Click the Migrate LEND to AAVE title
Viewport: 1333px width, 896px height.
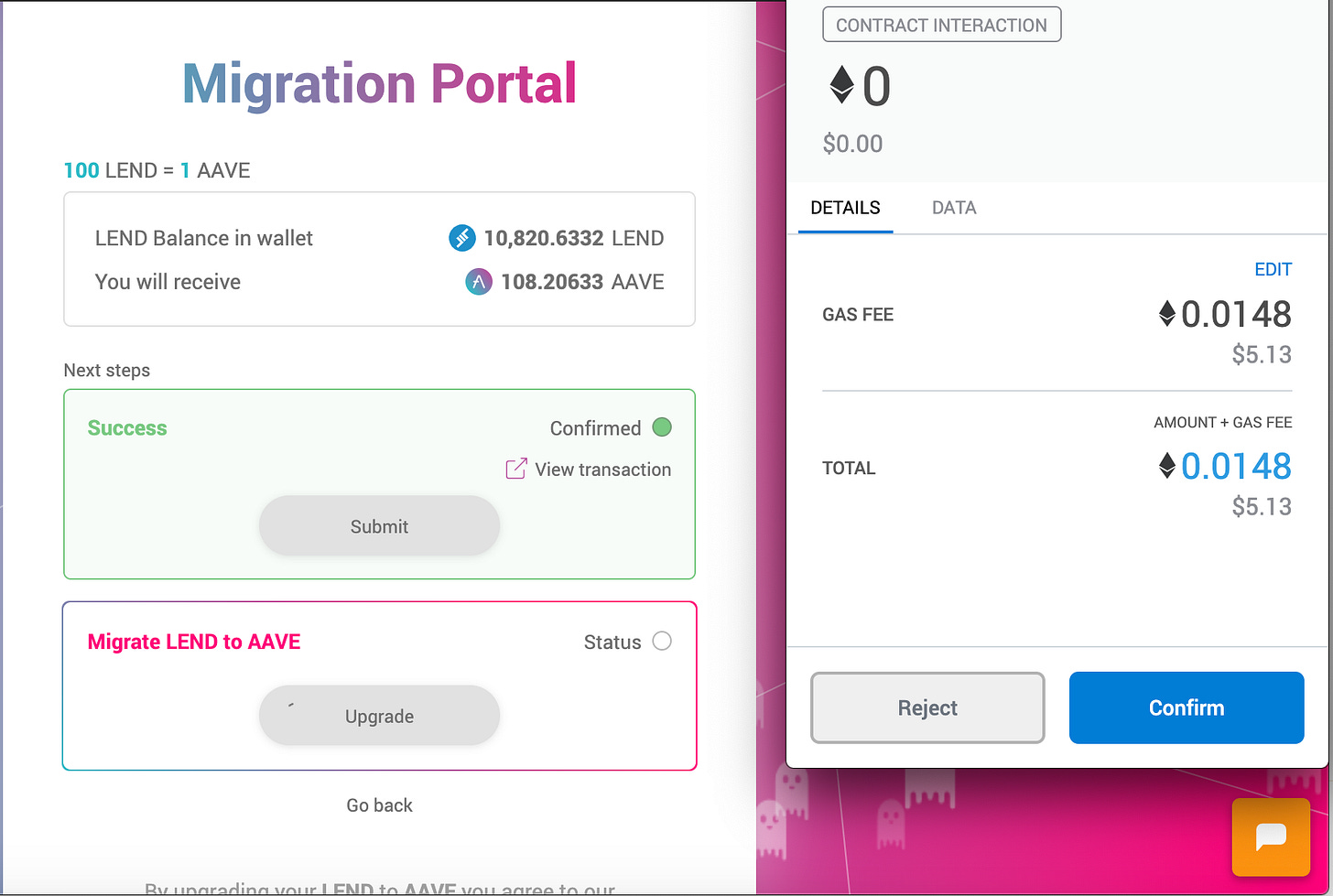(x=194, y=642)
